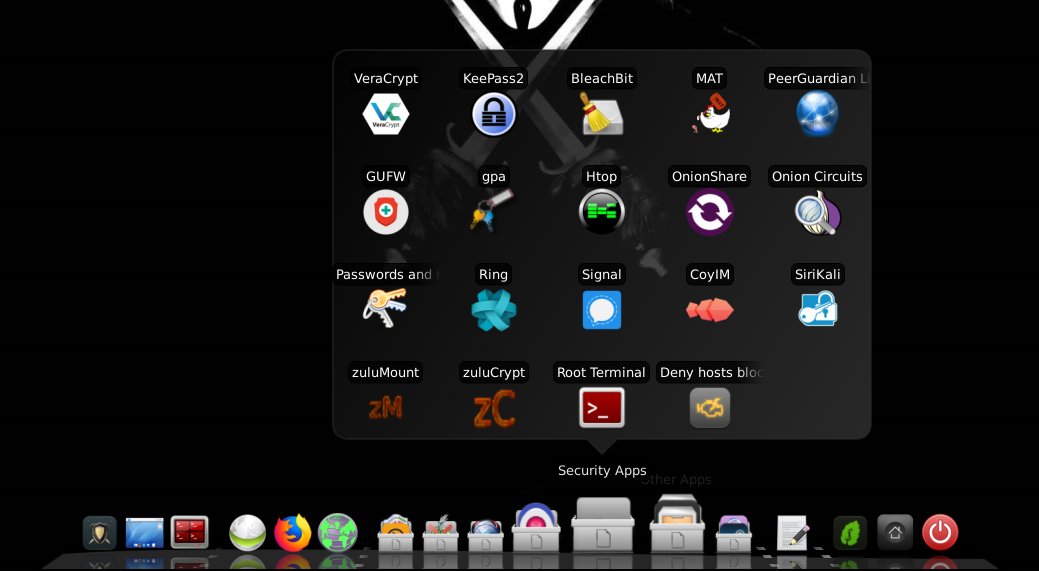
Task: Click the "OnionShare" text label
Action: [x=710, y=176]
